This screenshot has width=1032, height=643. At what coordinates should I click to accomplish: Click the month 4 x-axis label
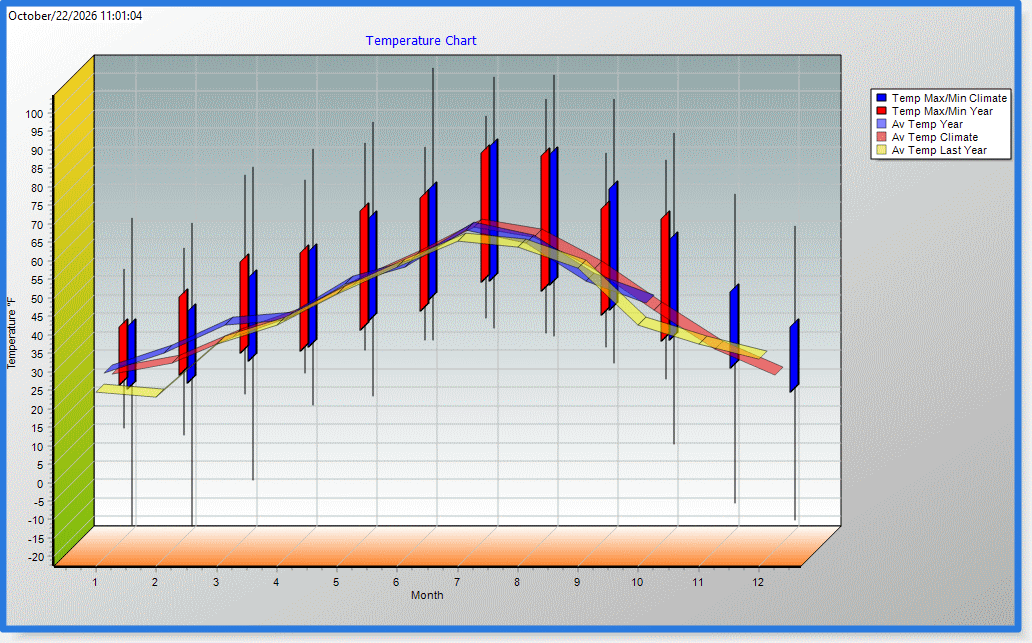pyautogui.click(x=276, y=582)
